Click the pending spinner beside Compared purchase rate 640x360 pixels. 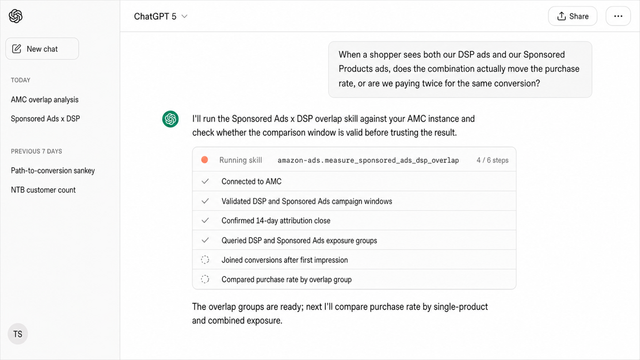[x=205, y=279]
